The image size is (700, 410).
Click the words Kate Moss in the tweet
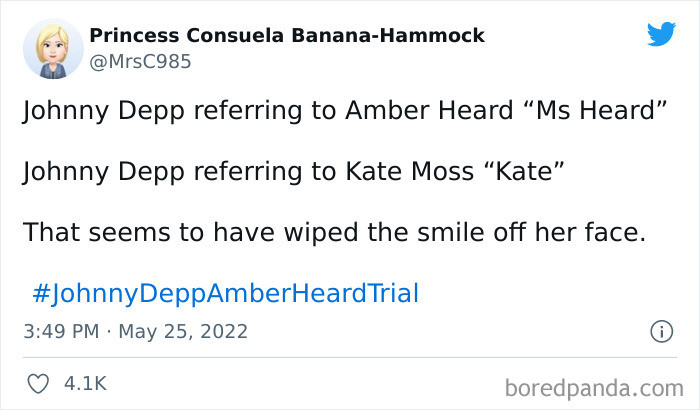410,171
